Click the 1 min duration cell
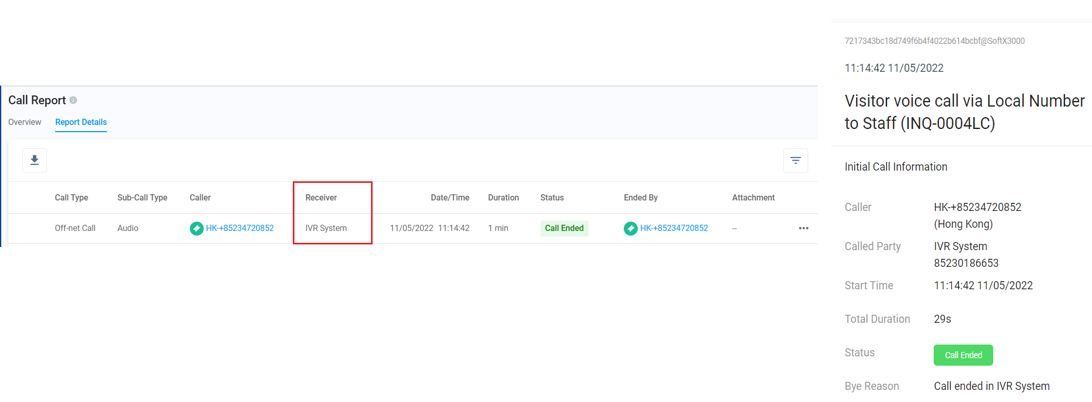The height and width of the screenshot is (402, 1092). (x=498, y=229)
